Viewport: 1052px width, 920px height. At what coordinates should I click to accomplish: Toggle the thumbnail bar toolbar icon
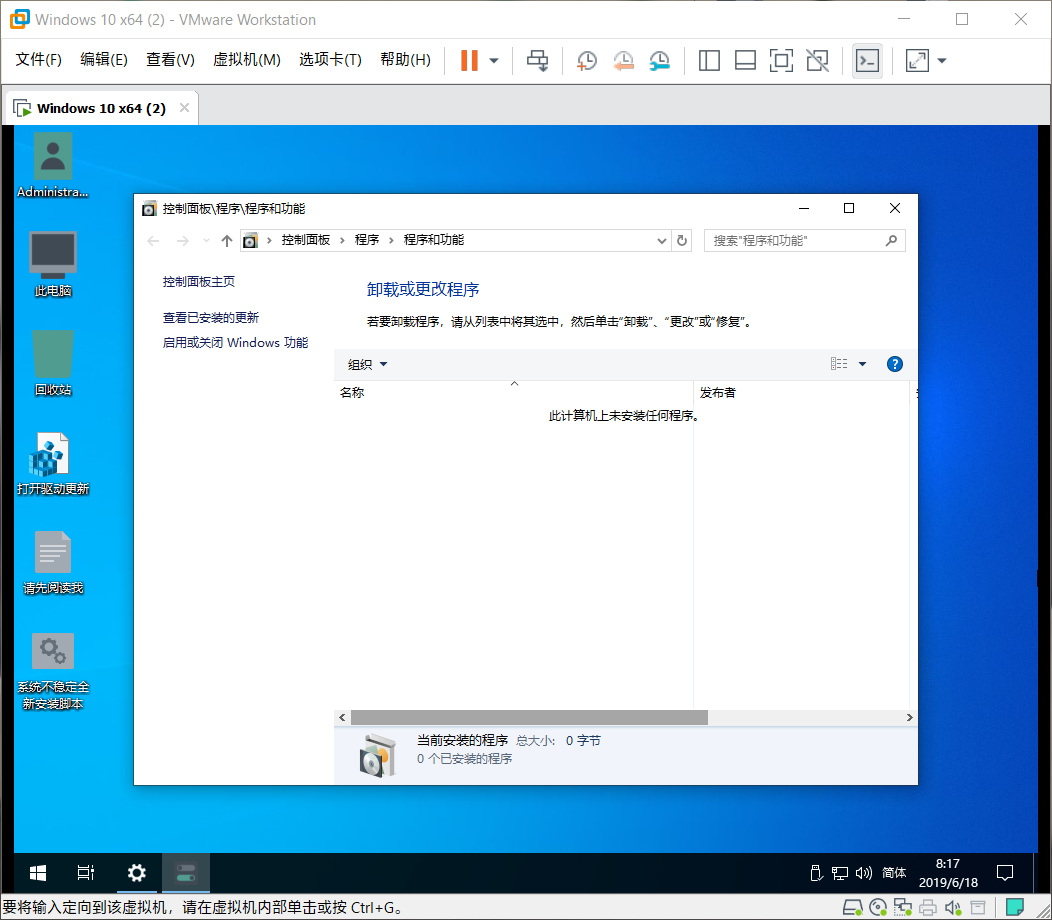pos(745,60)
